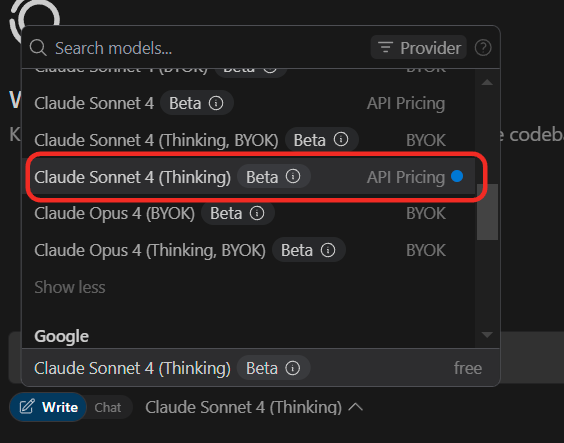
Task: Open info icon for Sonnet 4 (Thinking, BYOK)
Action: click(341, 139)
